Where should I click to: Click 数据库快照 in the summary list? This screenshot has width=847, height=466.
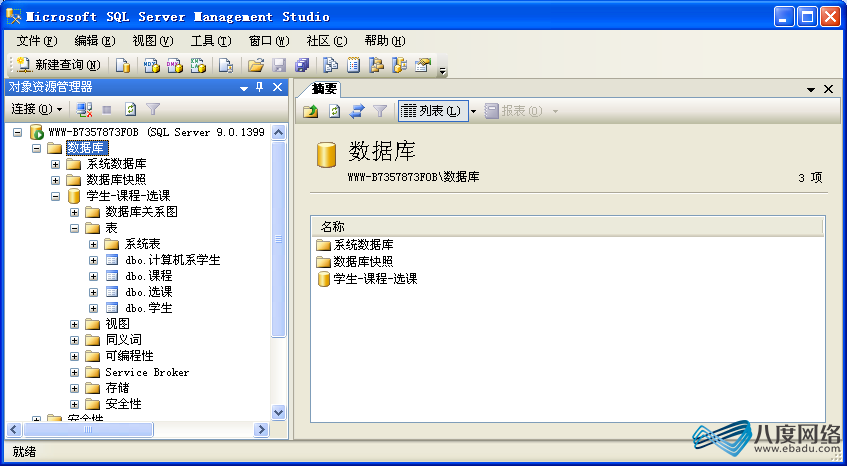364,262
